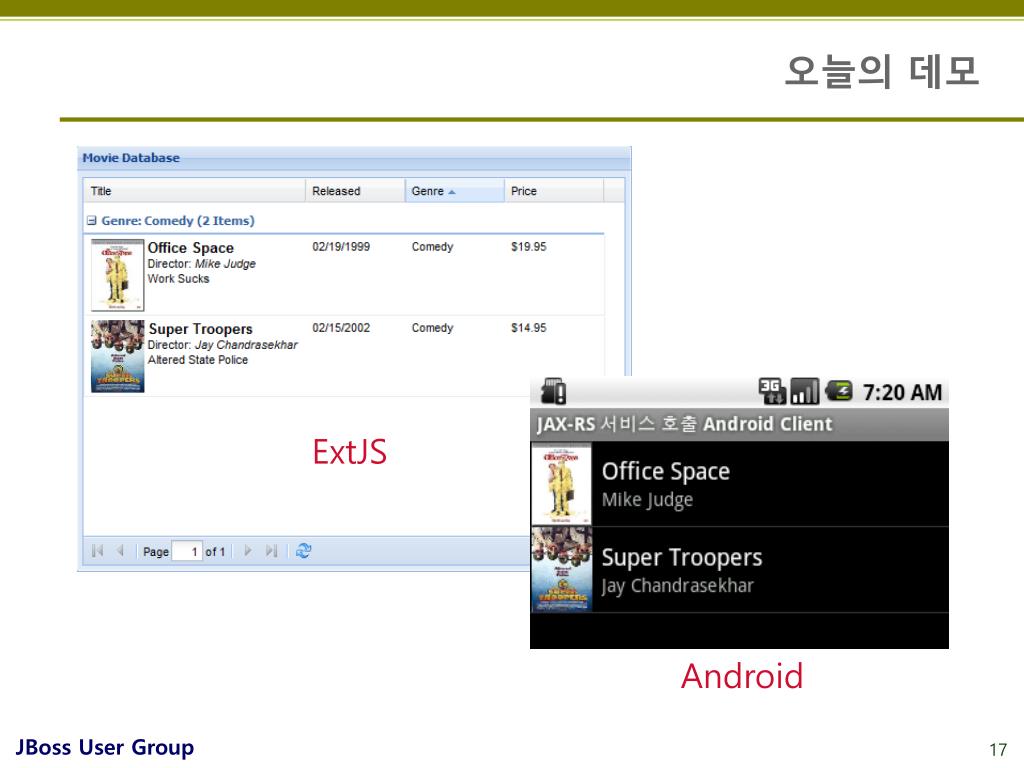Click the 02/19/1999 release date cell
The image size is (1024, 768).
341,247
